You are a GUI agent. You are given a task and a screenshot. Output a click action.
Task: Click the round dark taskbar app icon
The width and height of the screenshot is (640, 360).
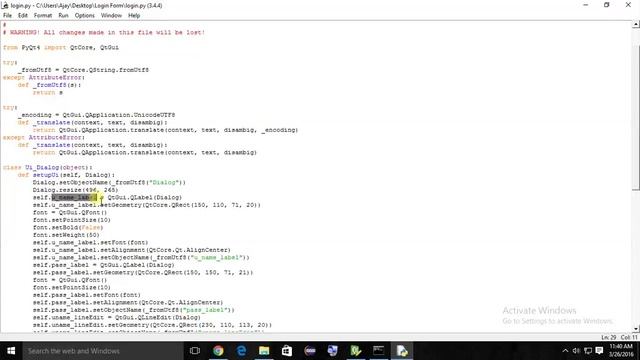(310, 351)
